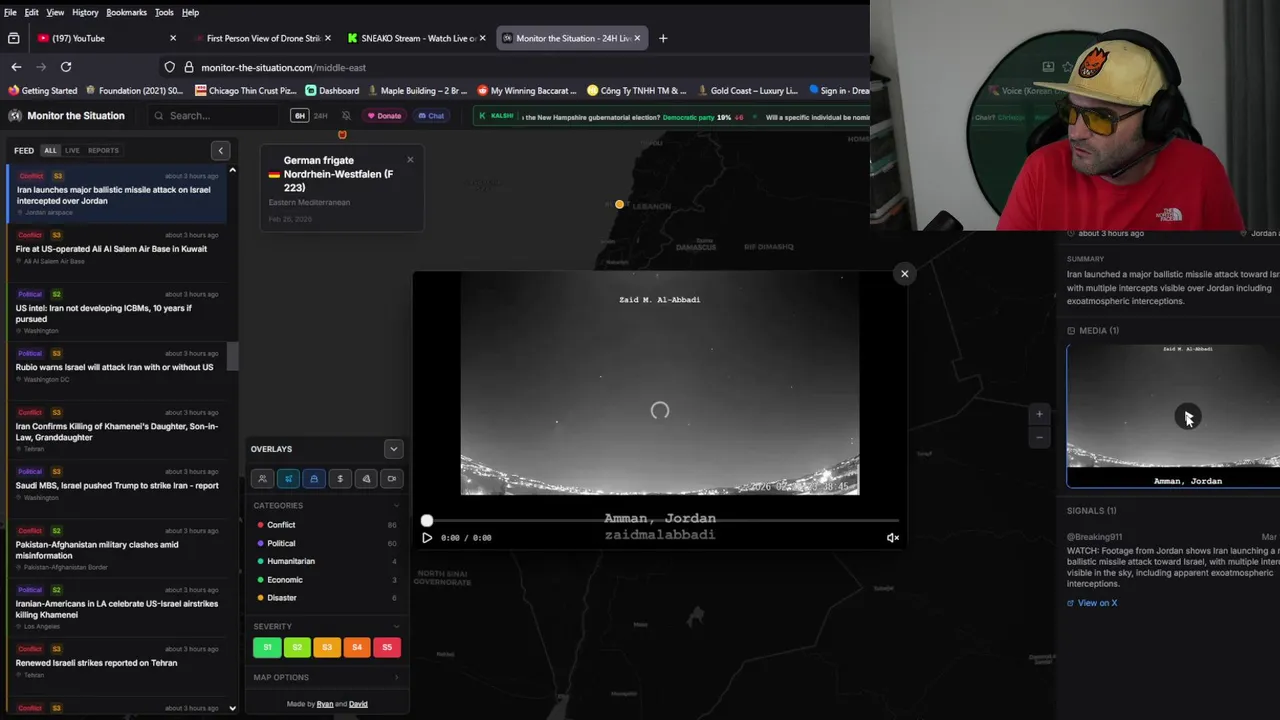
Task: Toggle the Conflict category filter
Action: (327, 525)
